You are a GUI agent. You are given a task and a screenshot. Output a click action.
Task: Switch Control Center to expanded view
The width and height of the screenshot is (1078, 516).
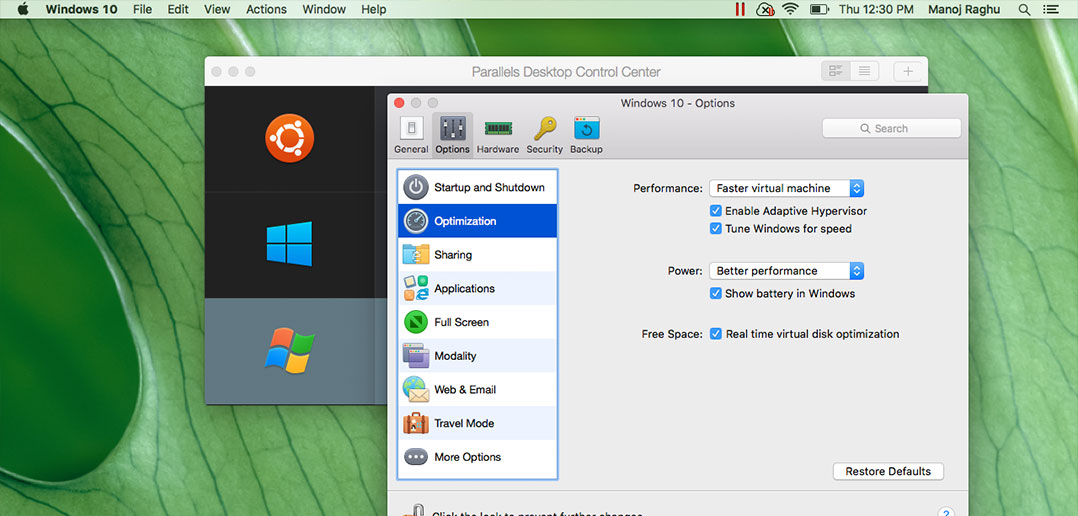(x=836, y=71)
